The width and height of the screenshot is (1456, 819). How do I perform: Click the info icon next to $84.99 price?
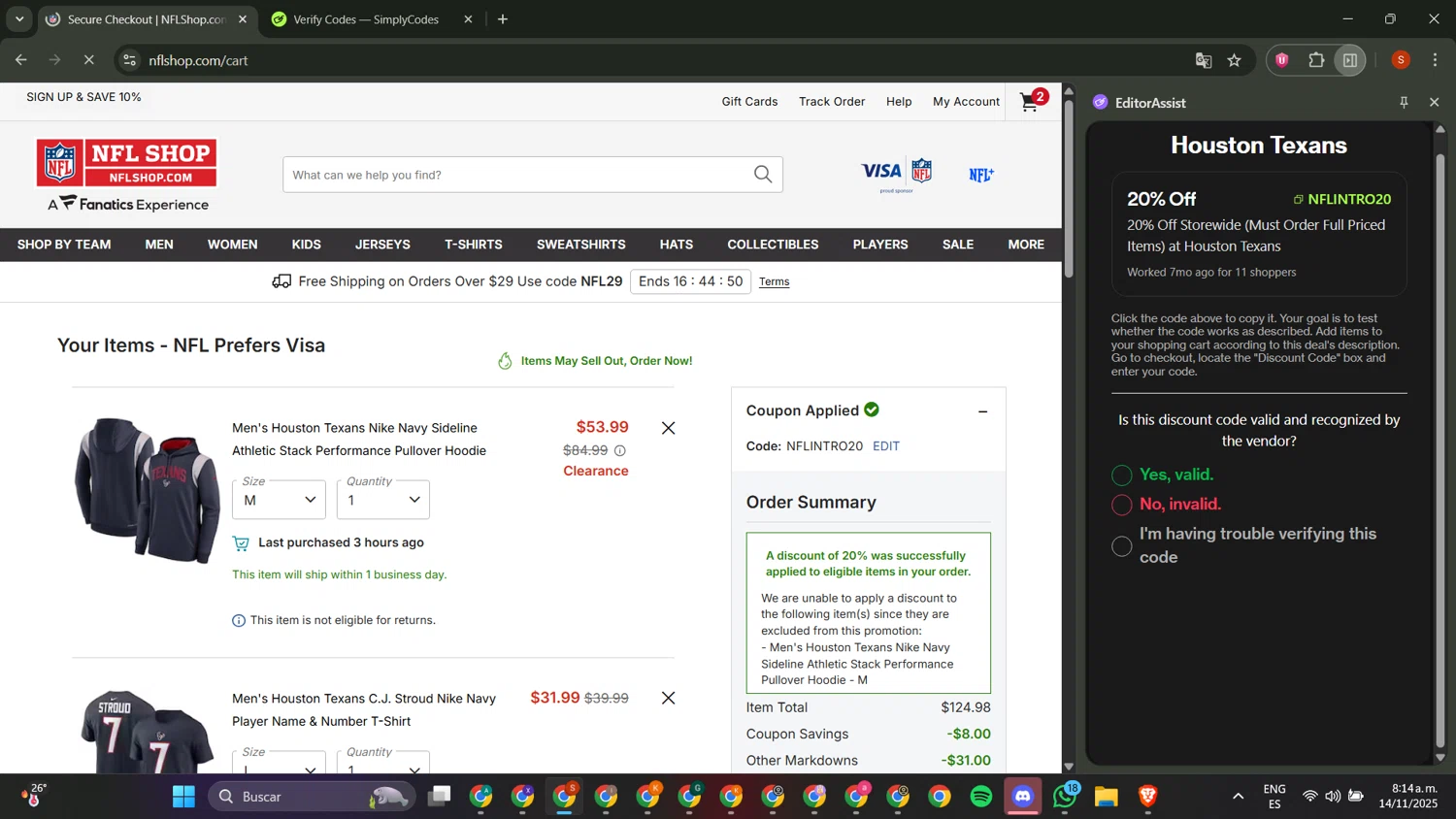(620, 450)
